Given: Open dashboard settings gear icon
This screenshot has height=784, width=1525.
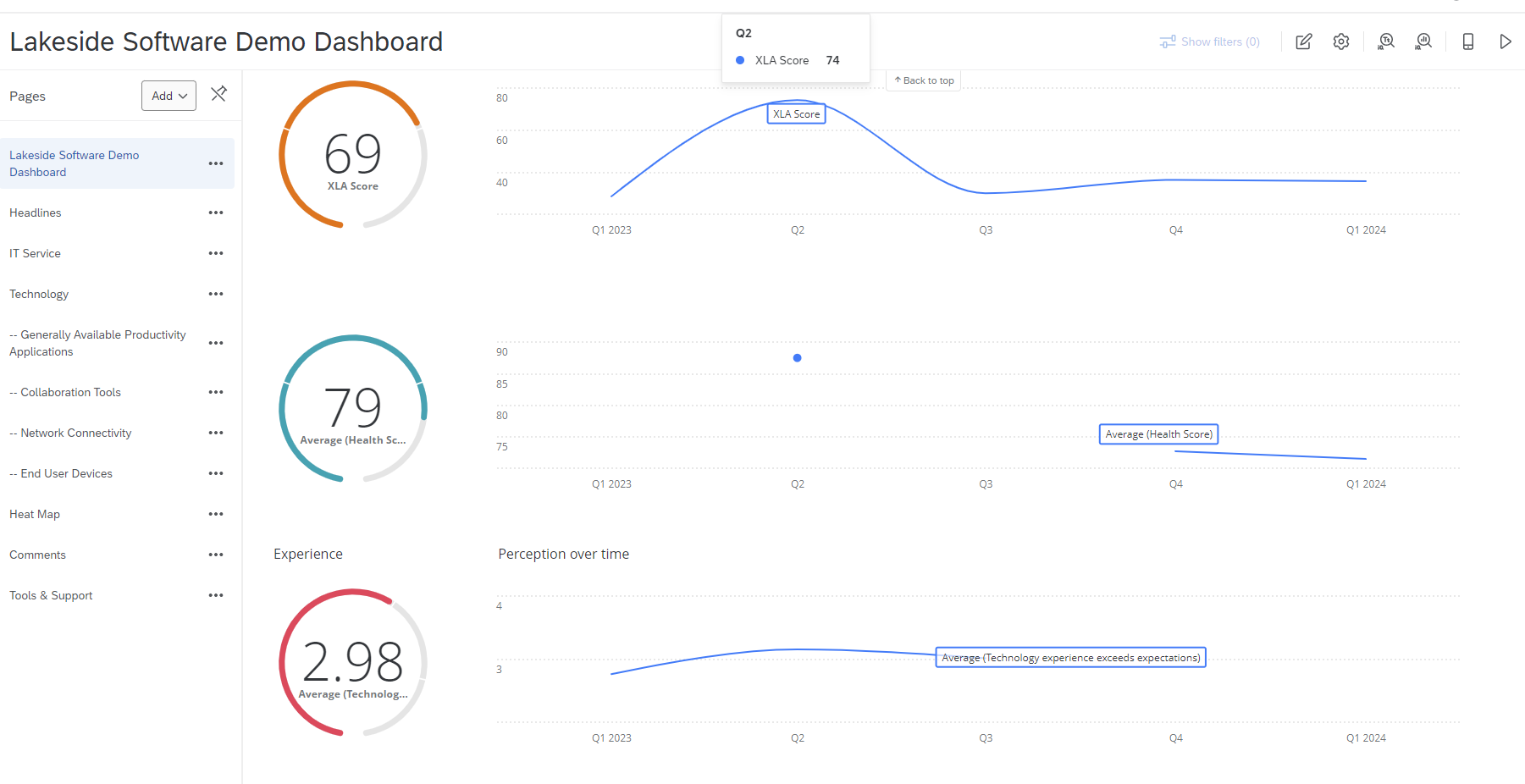Looking at the screenshot, I should (1341, 41).
